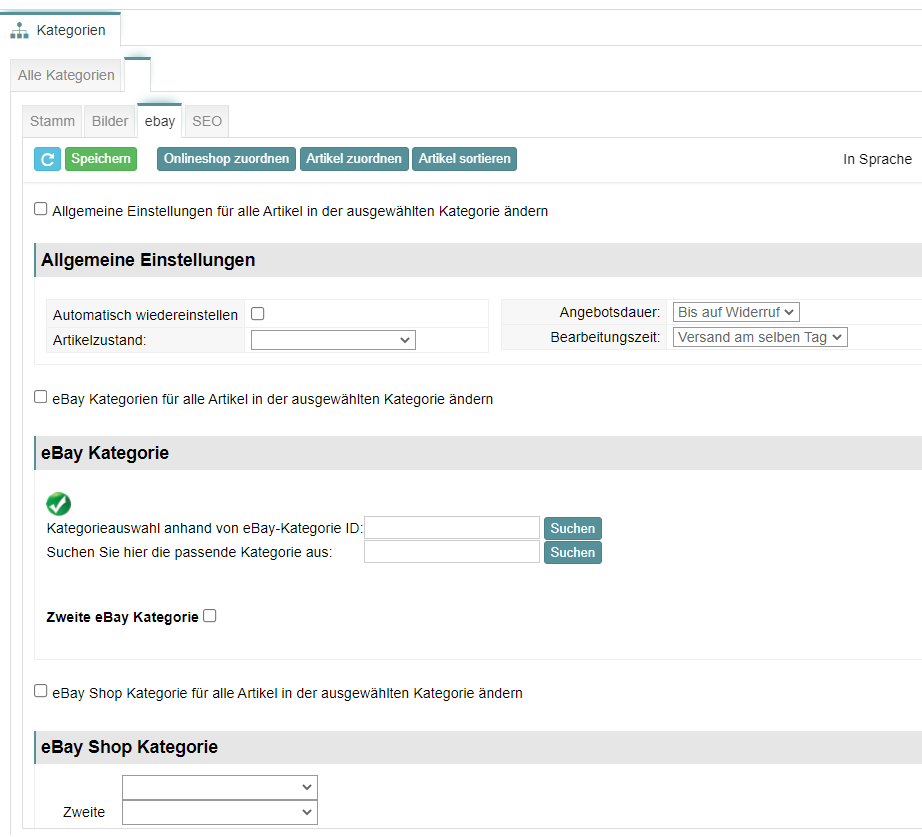
Task: Open the Artikelzustand dropdown
Action: point(333,340)
